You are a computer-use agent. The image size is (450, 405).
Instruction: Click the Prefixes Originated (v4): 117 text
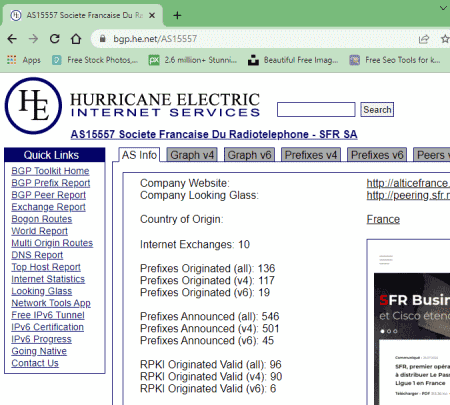[207, 280]
